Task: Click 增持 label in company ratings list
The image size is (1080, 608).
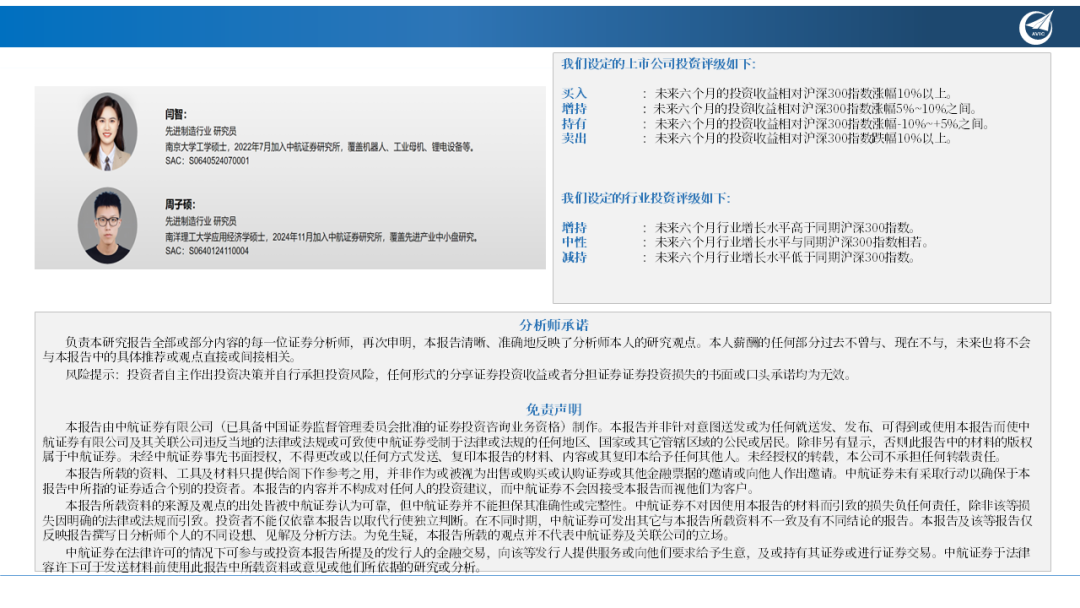Action: pos(574,109)
